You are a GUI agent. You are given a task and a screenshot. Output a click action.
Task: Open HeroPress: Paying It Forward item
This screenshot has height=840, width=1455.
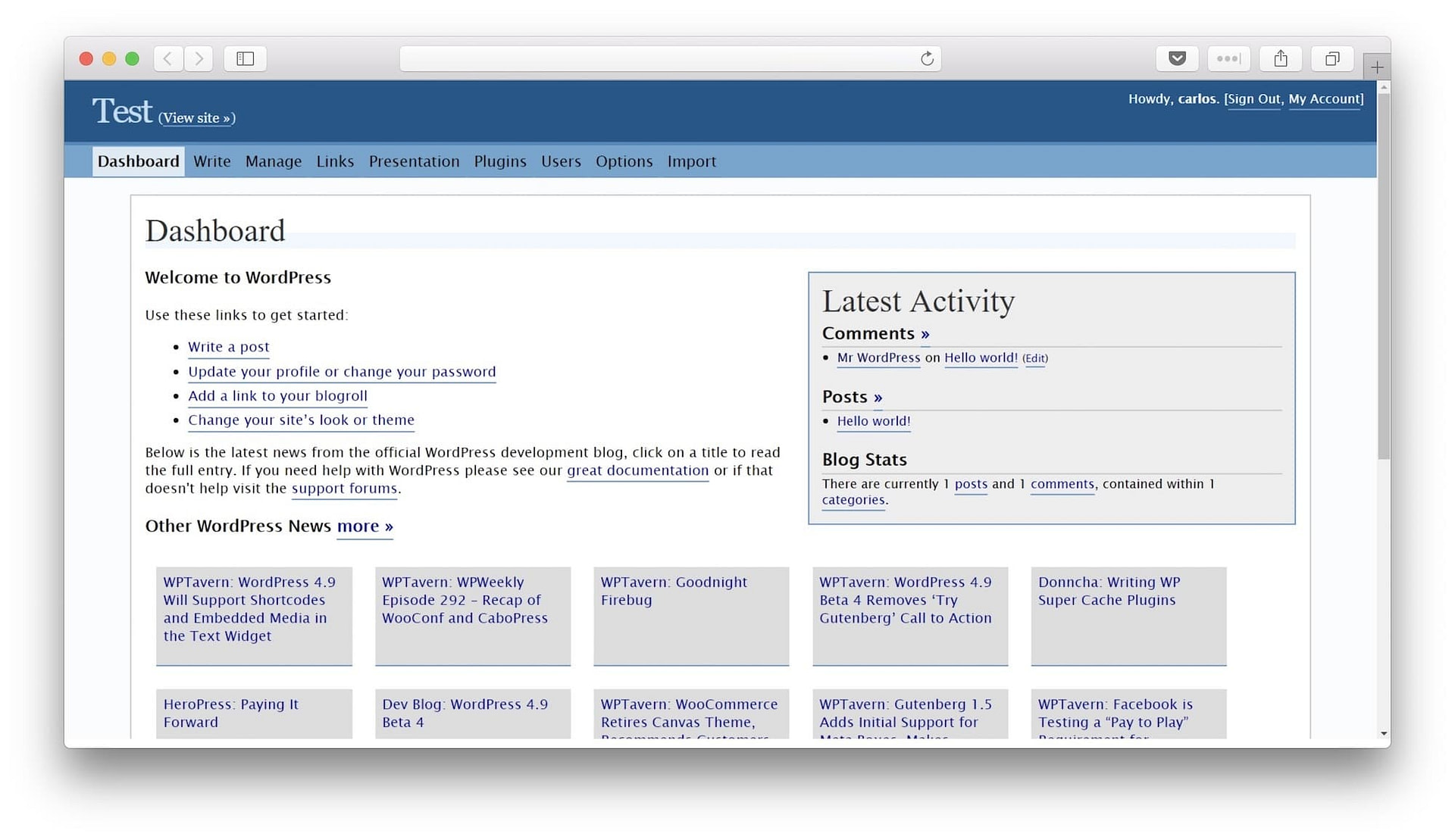(x=254, y=714)
